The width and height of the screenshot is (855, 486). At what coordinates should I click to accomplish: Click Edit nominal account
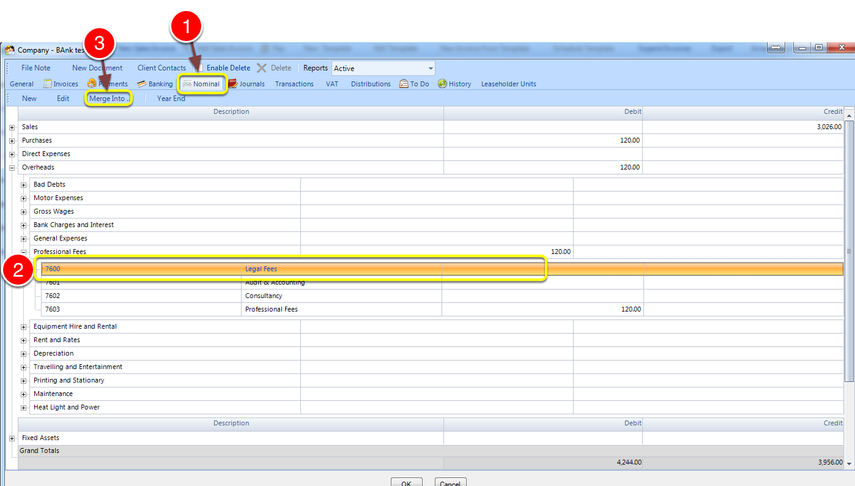point(63,99)
